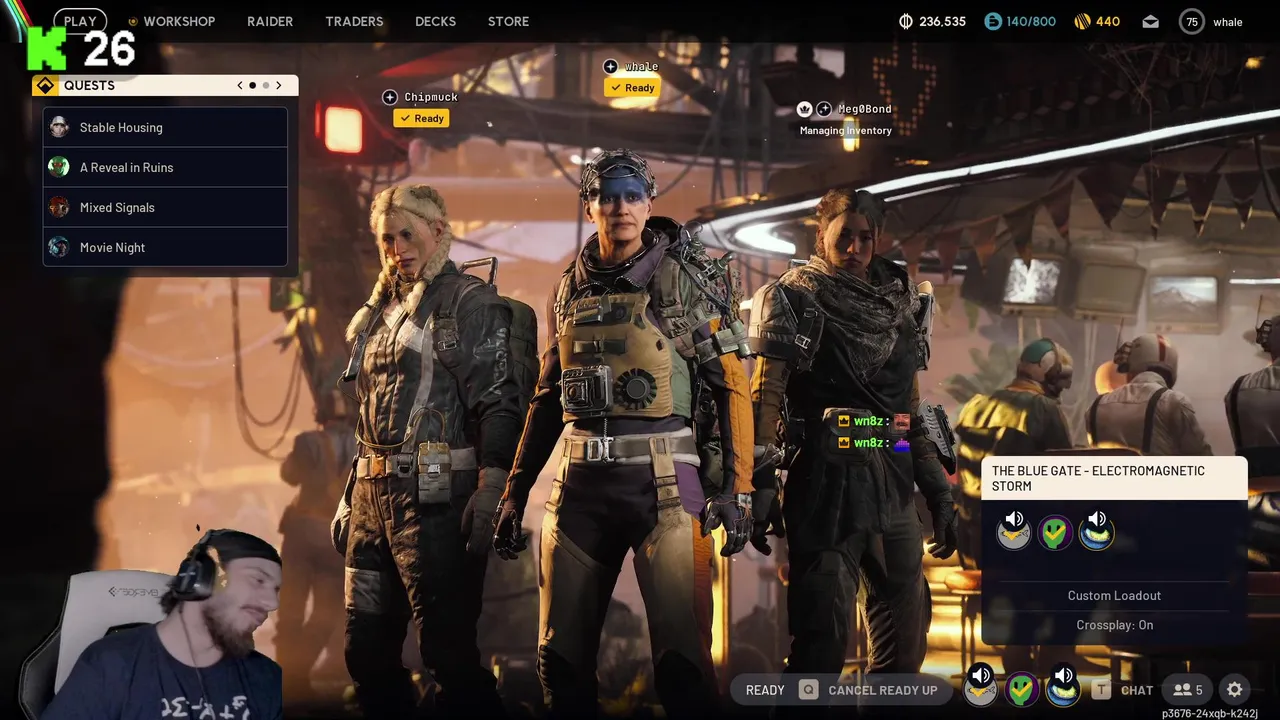1280x720 pixels.
Task: Click the 236,535 coin balance
Action: click(x=942, y=21)
